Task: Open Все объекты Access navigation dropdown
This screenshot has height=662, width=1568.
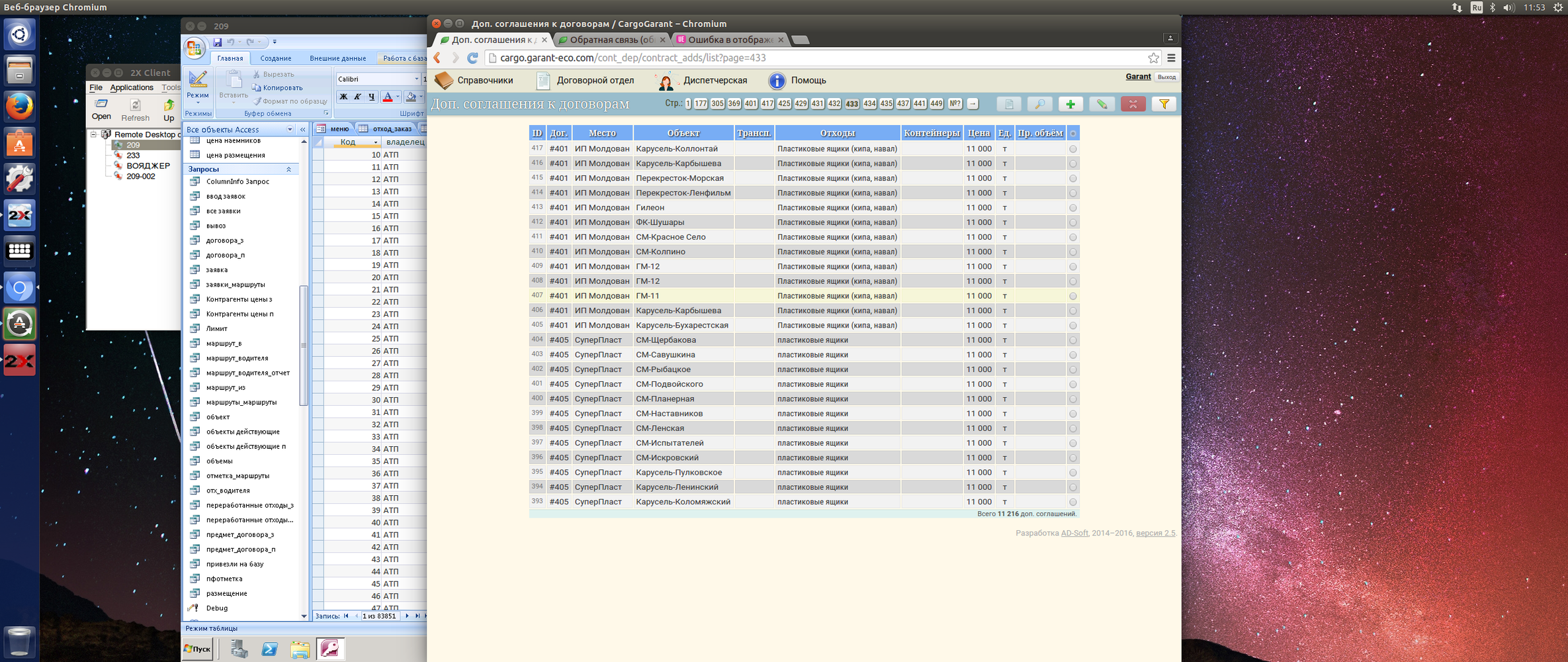Action: 289,129
